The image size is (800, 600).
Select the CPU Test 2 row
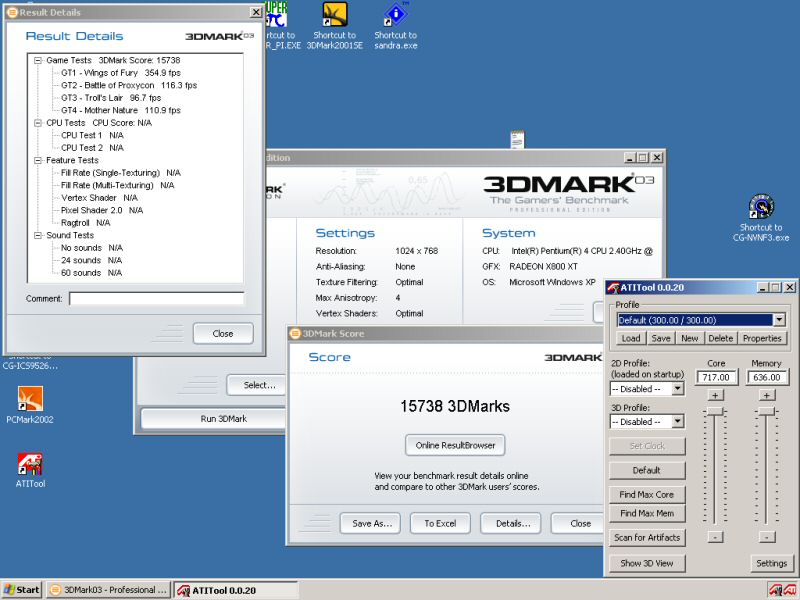click(92, 148)
